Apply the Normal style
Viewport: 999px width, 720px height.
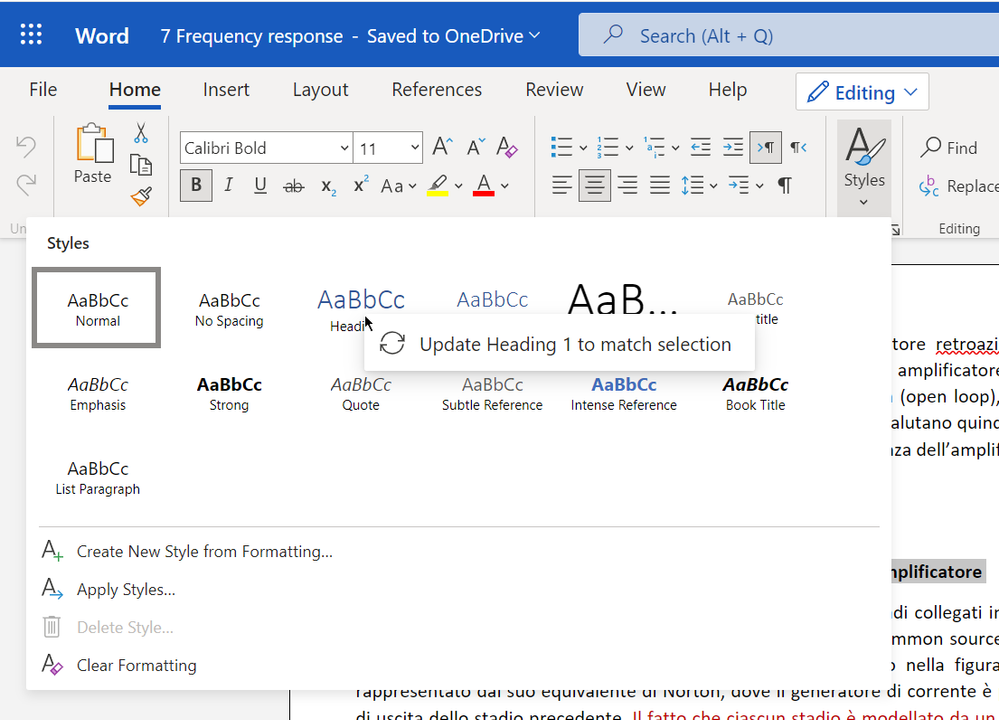[x=97, y=308]
